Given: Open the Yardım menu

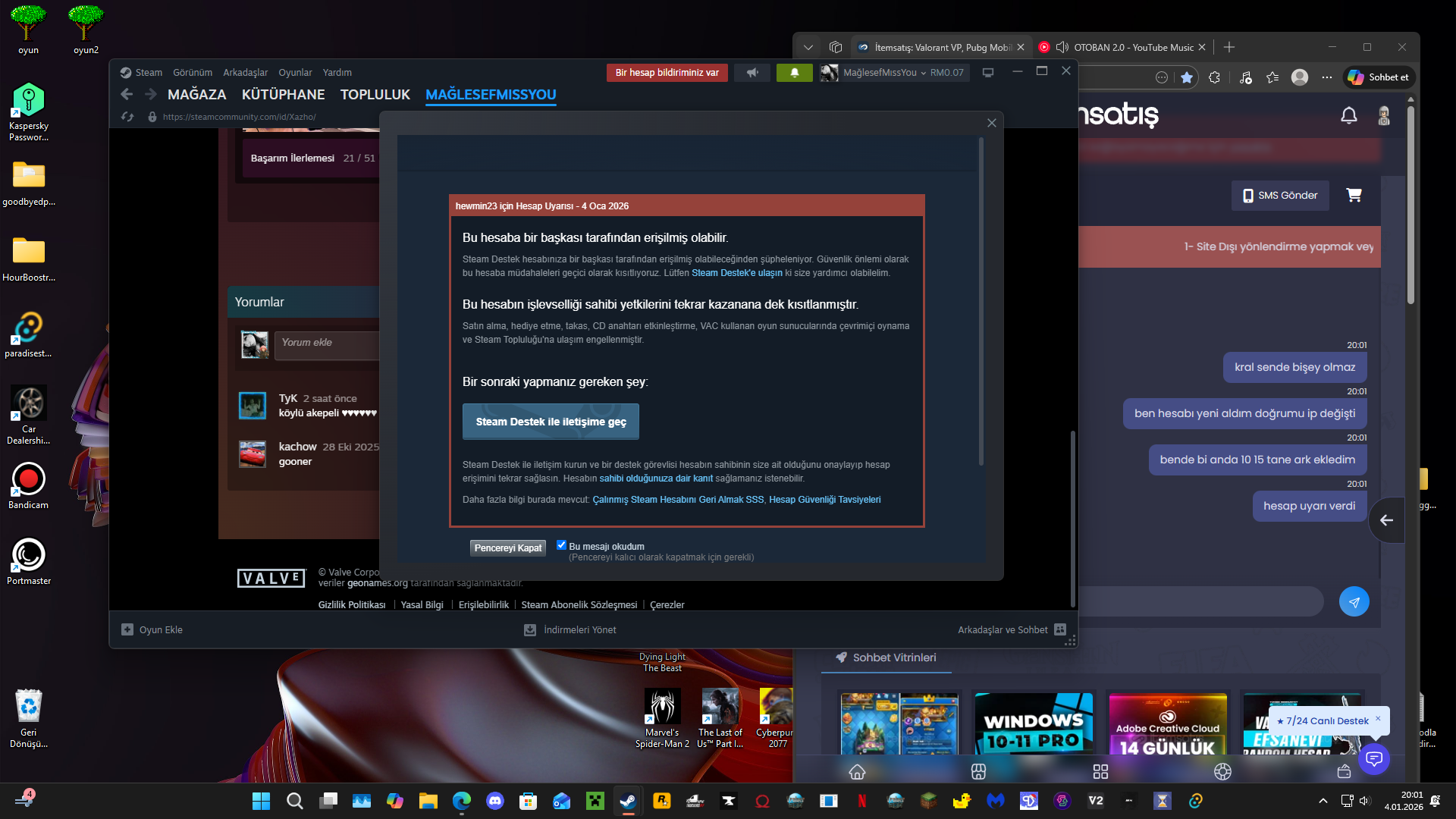Looking at the screenshot, I should (337, 73).
